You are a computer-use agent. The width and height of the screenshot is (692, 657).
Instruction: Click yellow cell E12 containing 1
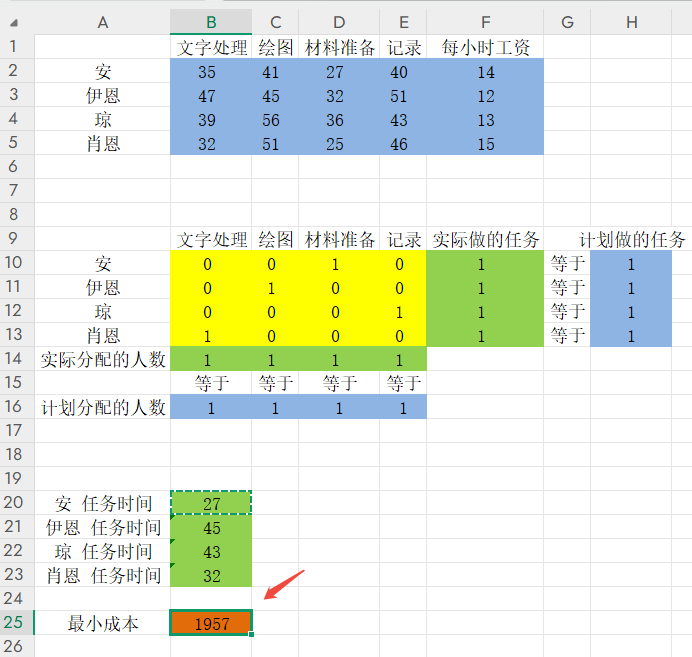click(403, 311)
